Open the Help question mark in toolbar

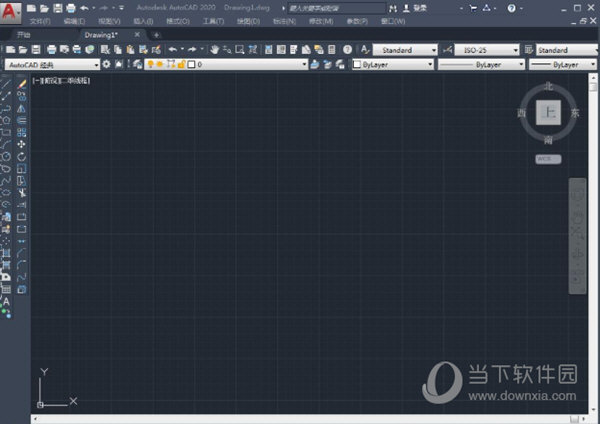coord(347,49)
